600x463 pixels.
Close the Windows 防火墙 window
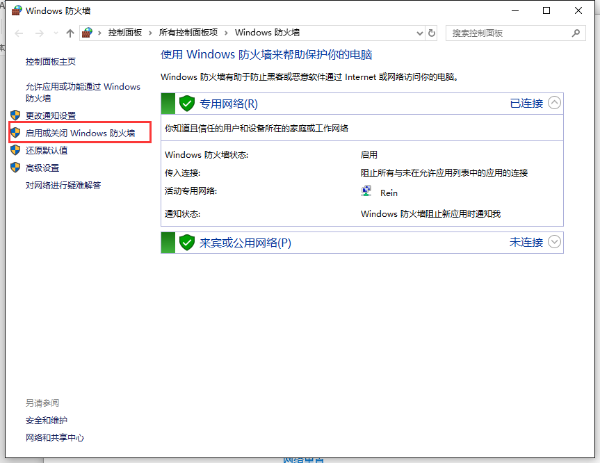coord(579,10)
